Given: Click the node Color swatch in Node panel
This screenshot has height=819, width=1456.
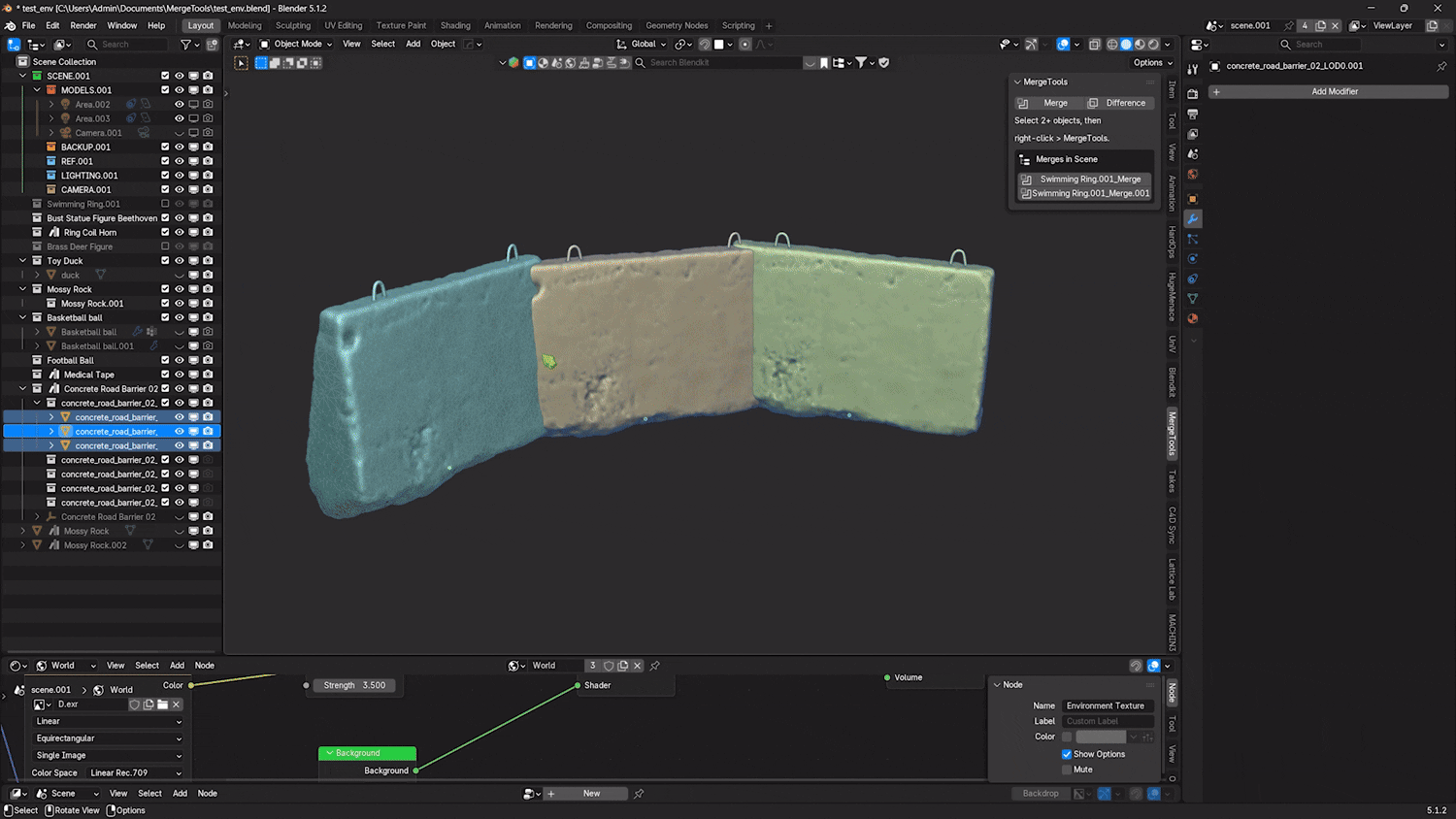Looking at the screenshot, I should click(1101, 737).
